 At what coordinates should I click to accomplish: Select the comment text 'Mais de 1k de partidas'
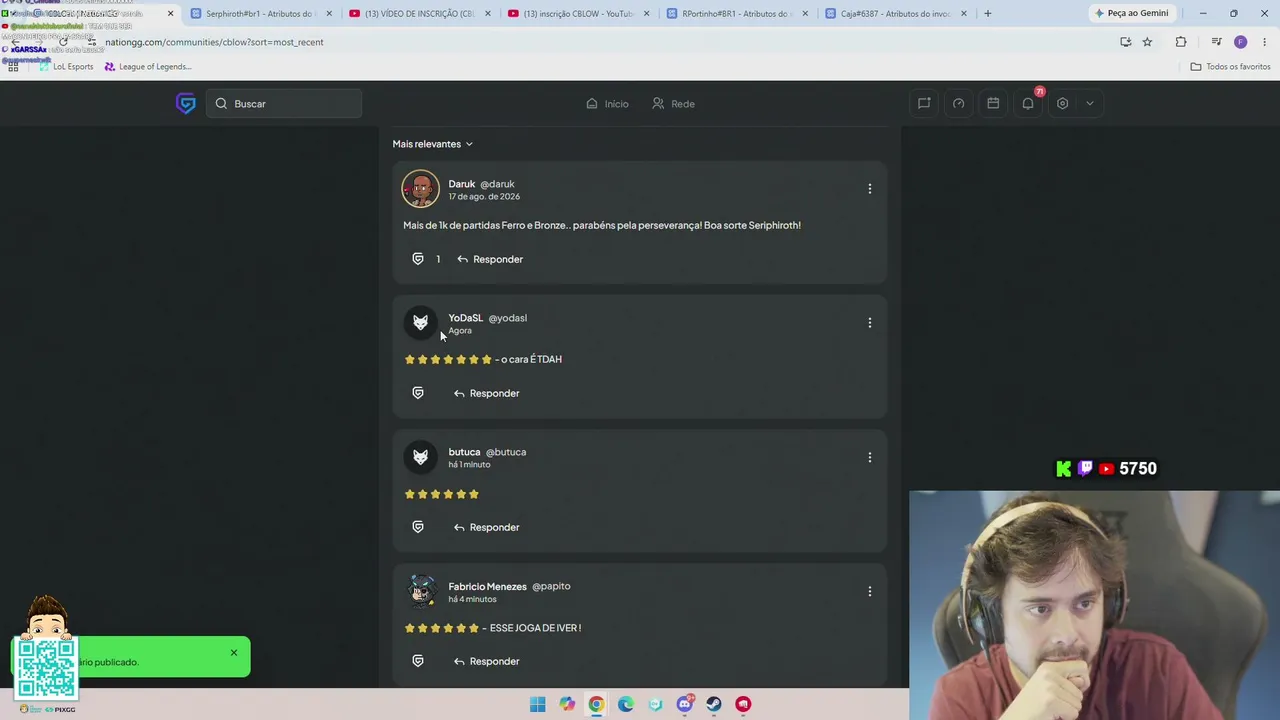point(454,225)
